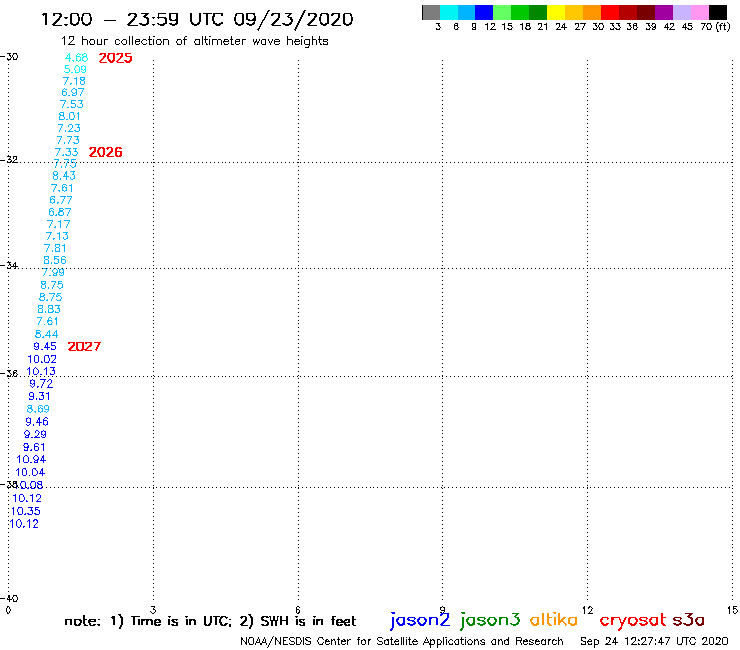This screenshot has height=650, width=740.
Task: Click the cryosat satellite label
Action: (x=633, y=620)
